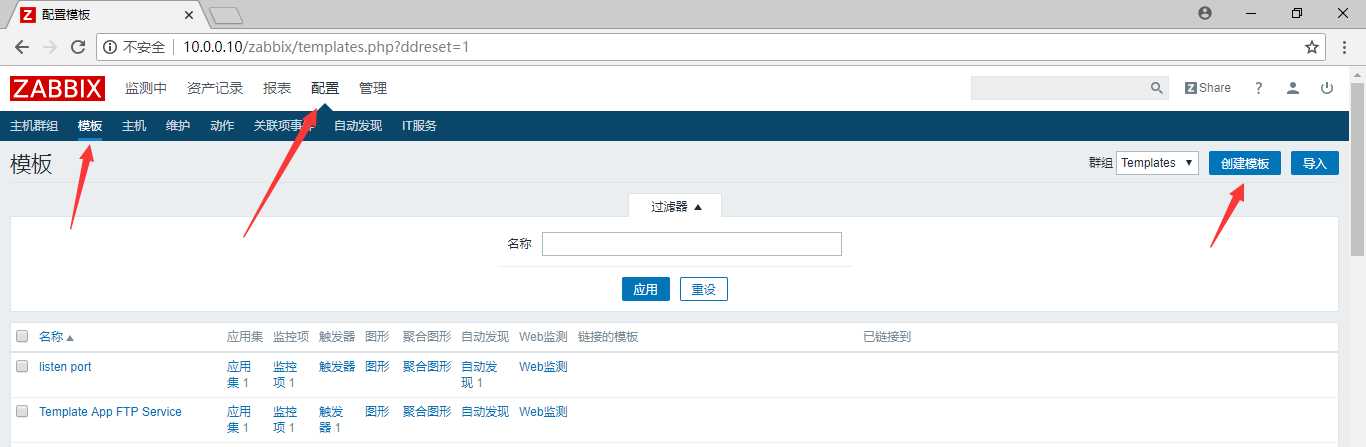This screenshot has height=447, width=1366.
Task: Open 监控项 1 for listen port
Action: (x=285, y=375)
